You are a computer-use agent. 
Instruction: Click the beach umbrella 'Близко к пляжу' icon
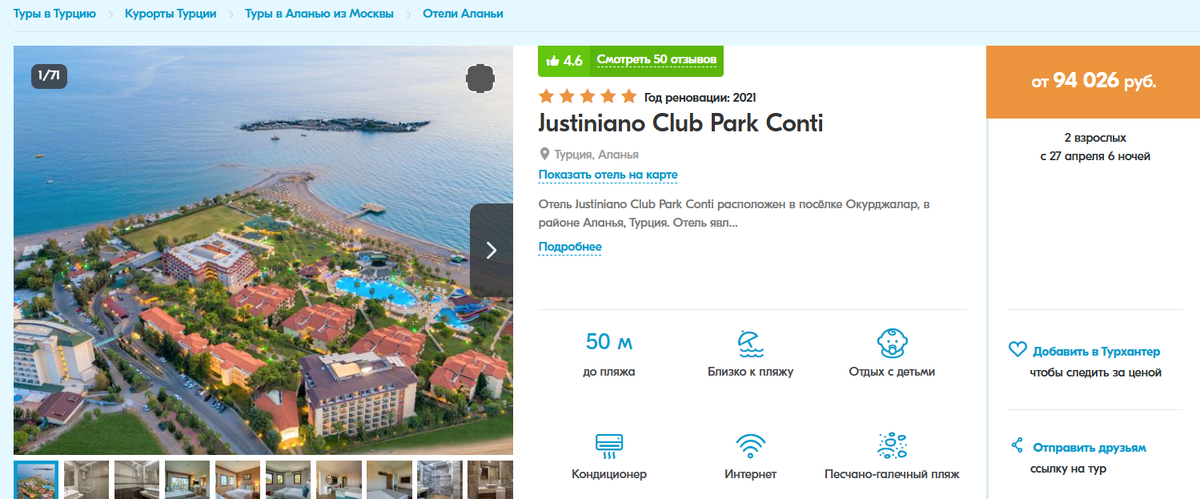749,343
